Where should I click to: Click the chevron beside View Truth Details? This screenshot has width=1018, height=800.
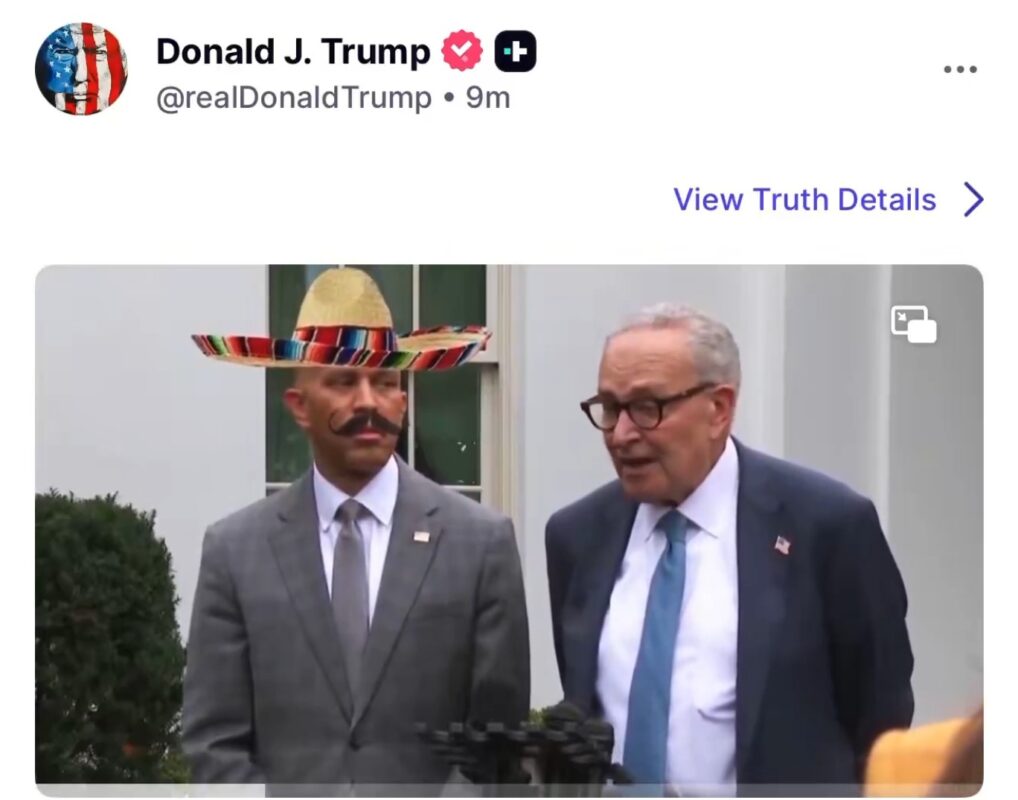pos(973,200)
